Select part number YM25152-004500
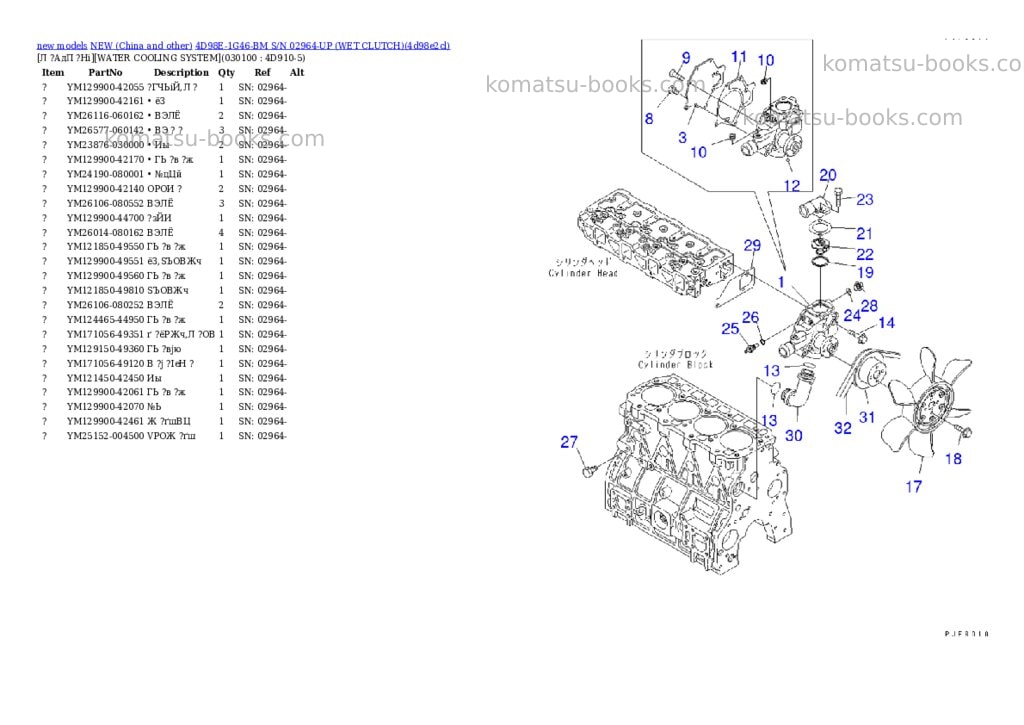Screen dimensions: 1024x725 tap(105, 436)
